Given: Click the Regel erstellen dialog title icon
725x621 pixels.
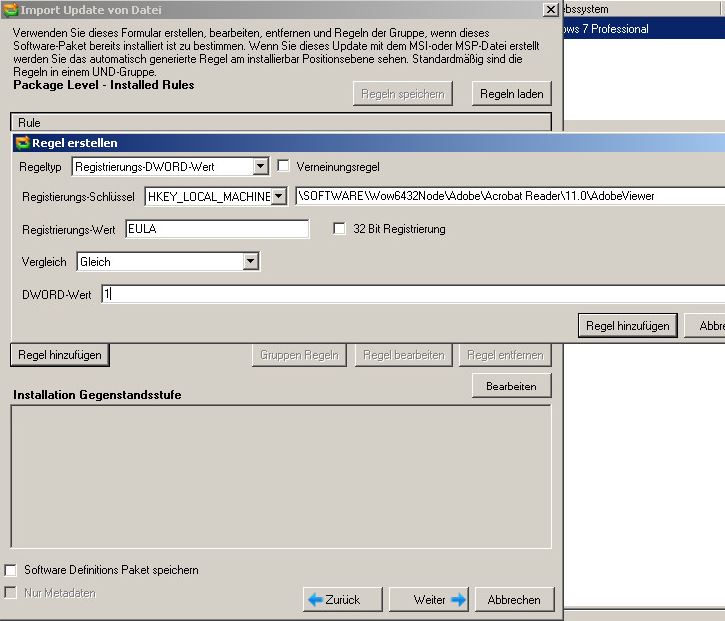Looking at the screenshot, I should 22,143.
